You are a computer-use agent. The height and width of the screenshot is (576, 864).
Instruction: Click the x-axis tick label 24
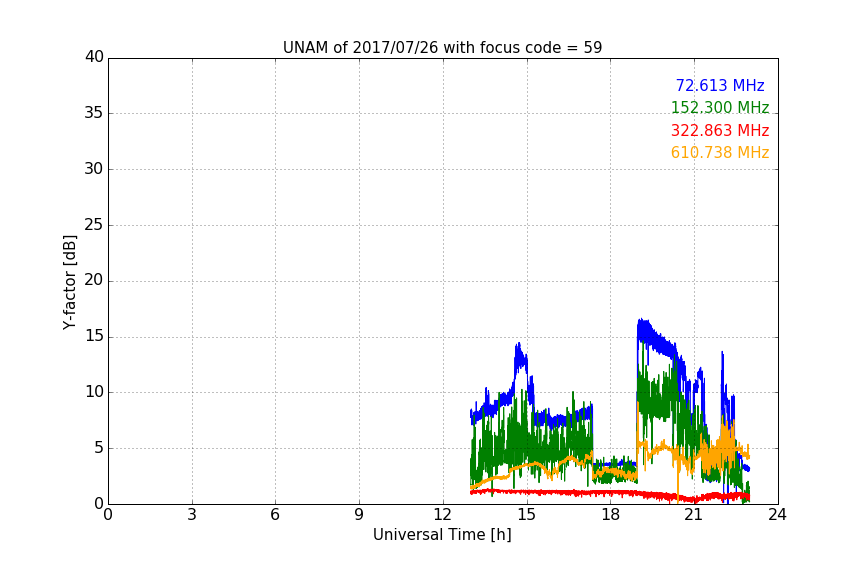[777, 515]
